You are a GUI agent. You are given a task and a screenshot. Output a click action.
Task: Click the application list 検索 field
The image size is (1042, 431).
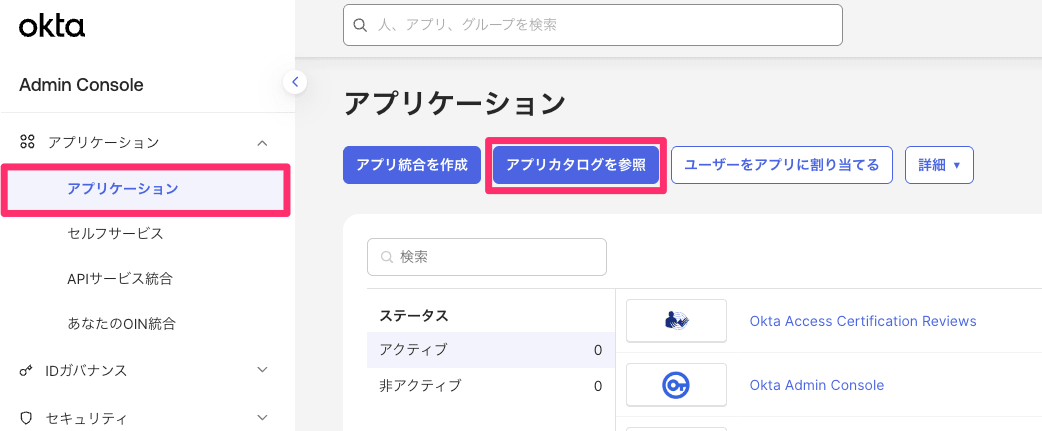tap(487, 257)
